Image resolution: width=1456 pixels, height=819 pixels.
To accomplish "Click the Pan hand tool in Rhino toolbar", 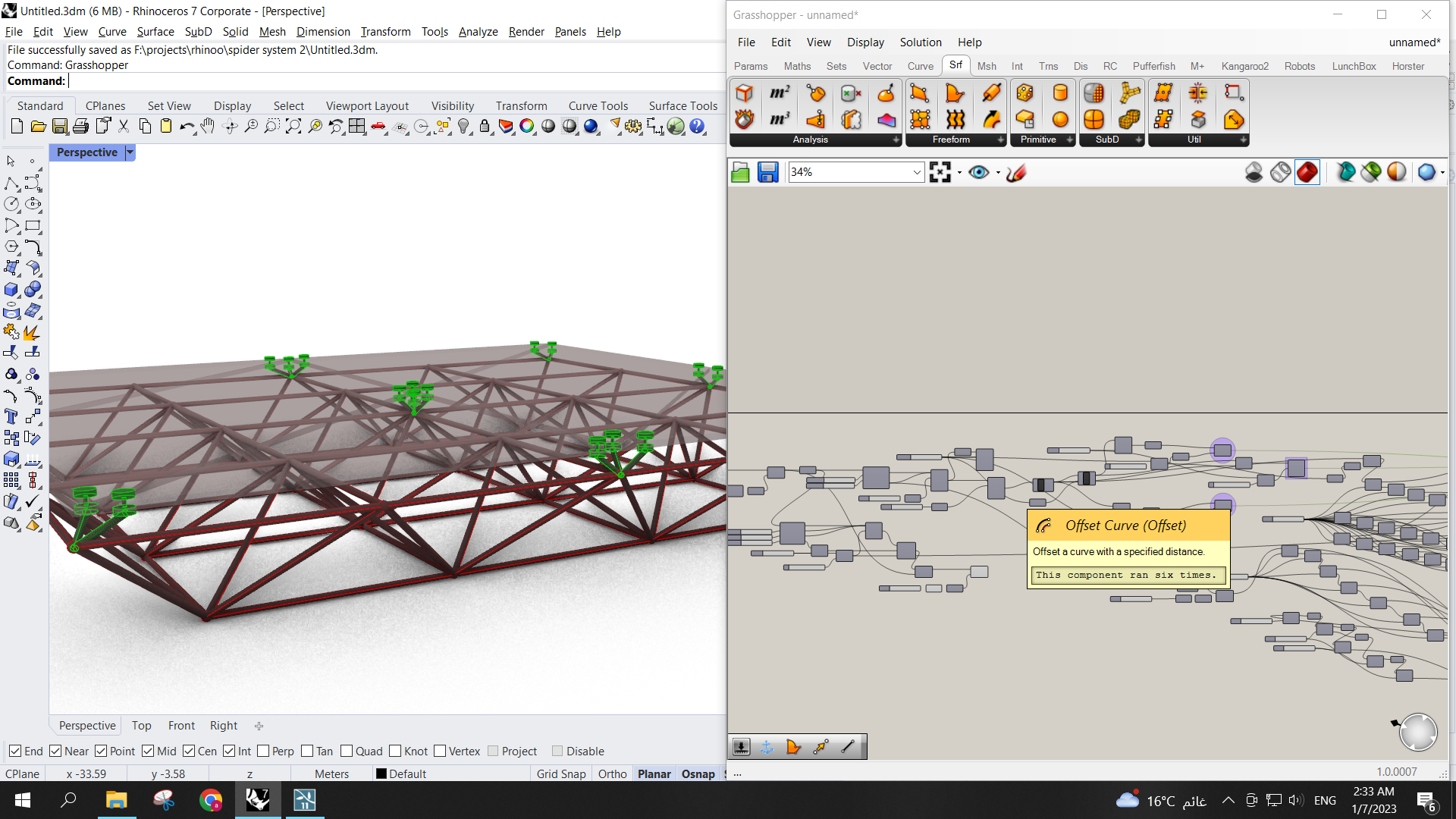I will [208, 127].
